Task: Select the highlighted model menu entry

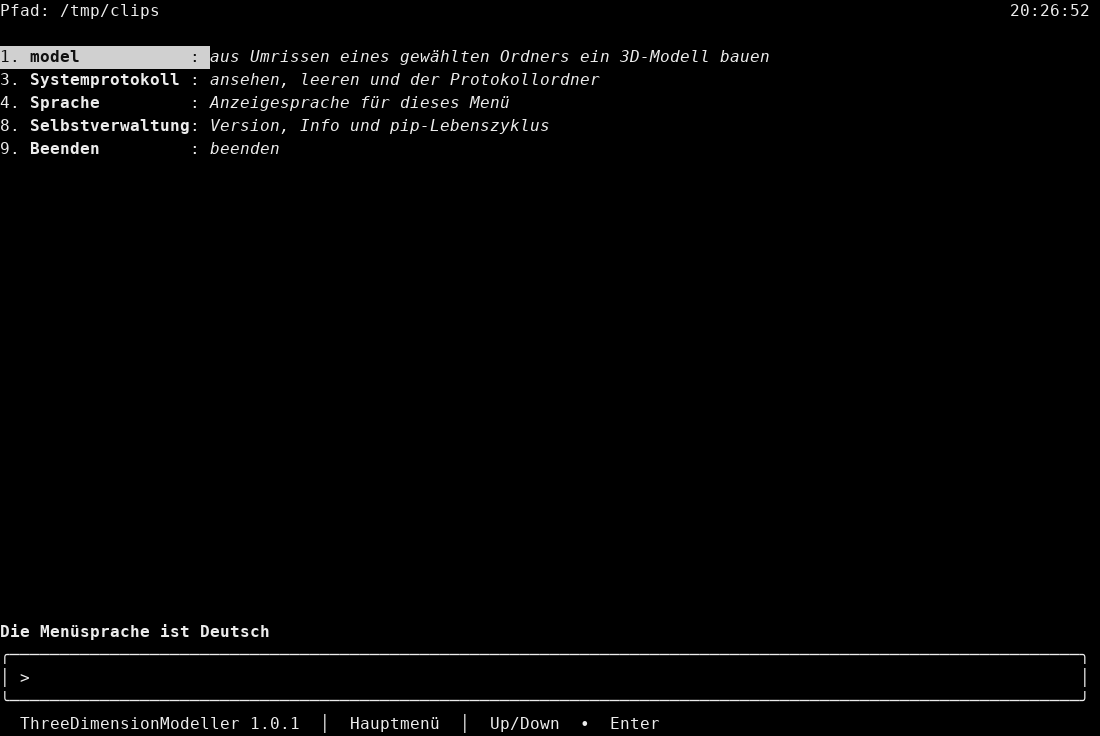Action: (x=105, y=57)
